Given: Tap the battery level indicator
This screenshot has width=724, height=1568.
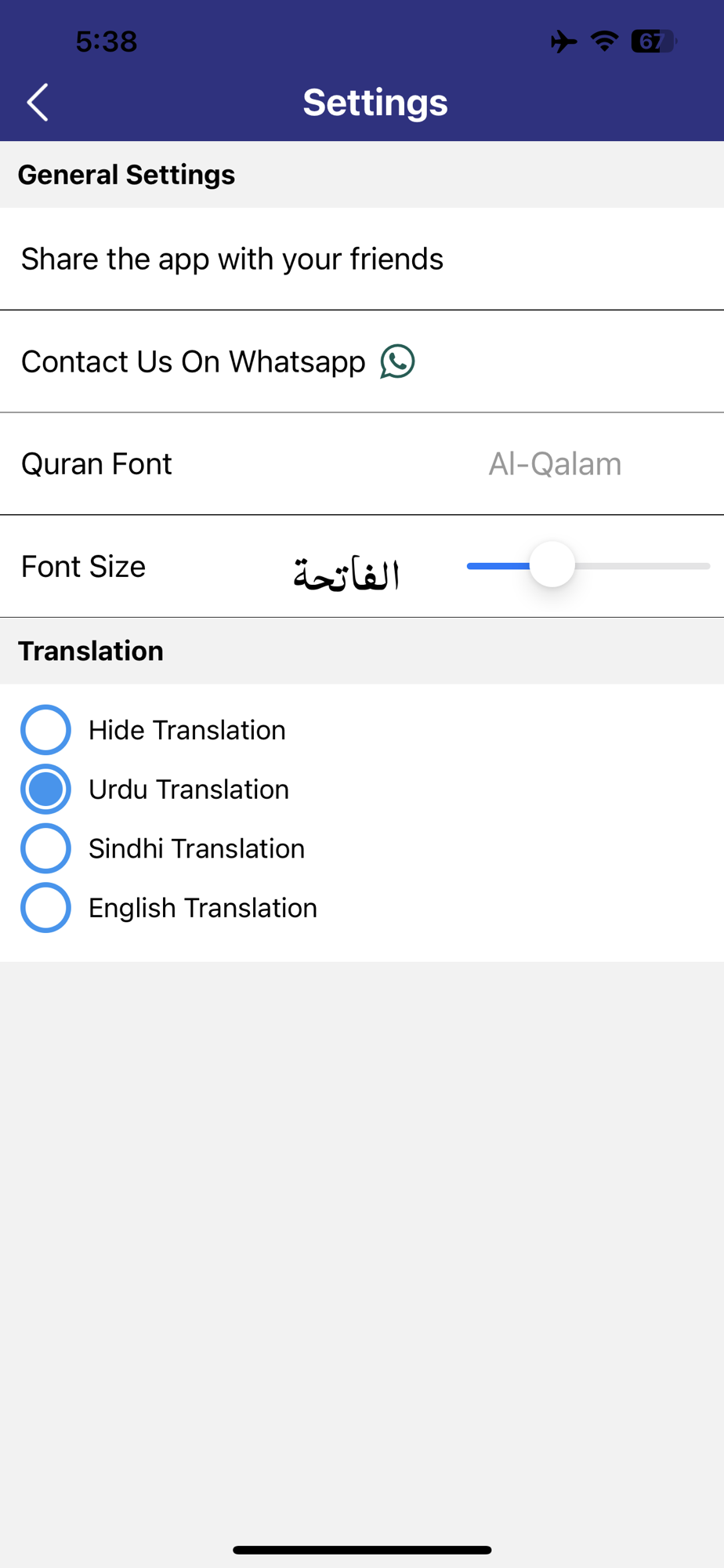Looking at the screenshot, I should tap(653, 41).
